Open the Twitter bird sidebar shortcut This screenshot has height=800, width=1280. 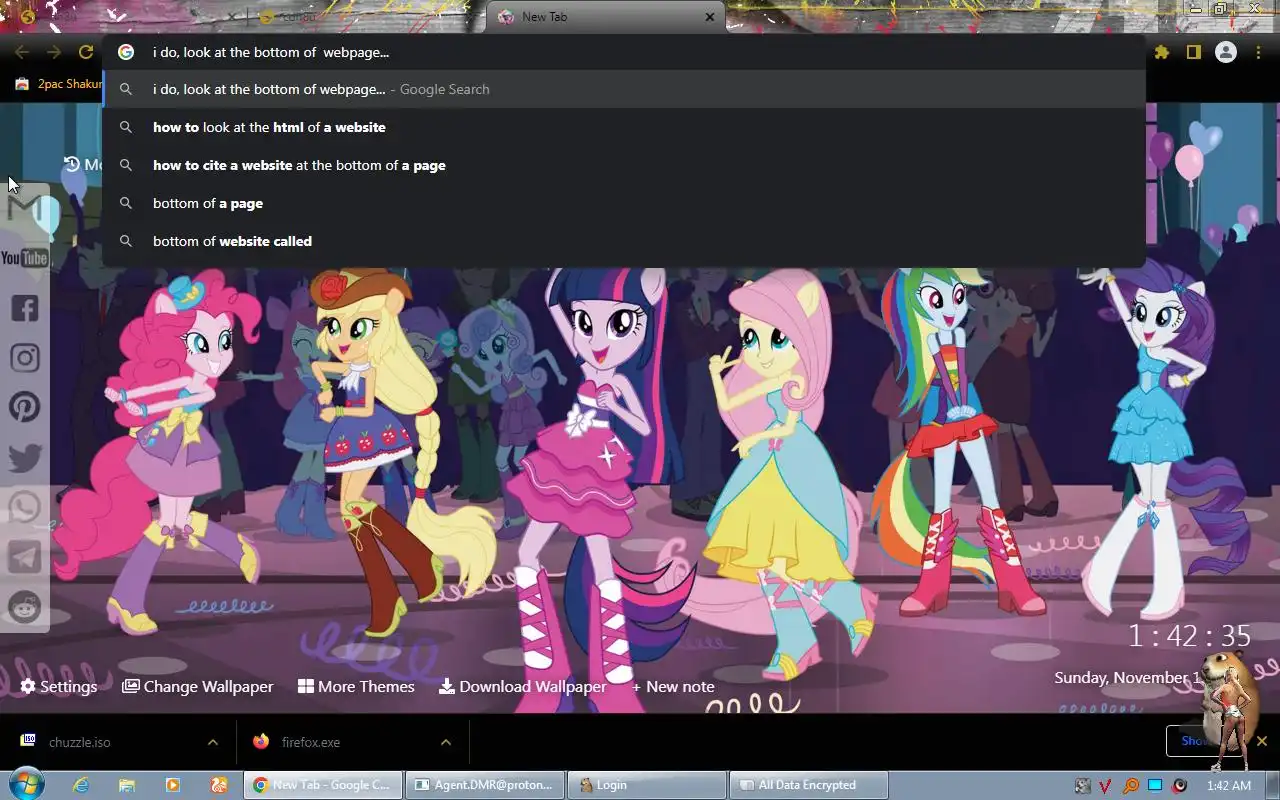(25, 457)
